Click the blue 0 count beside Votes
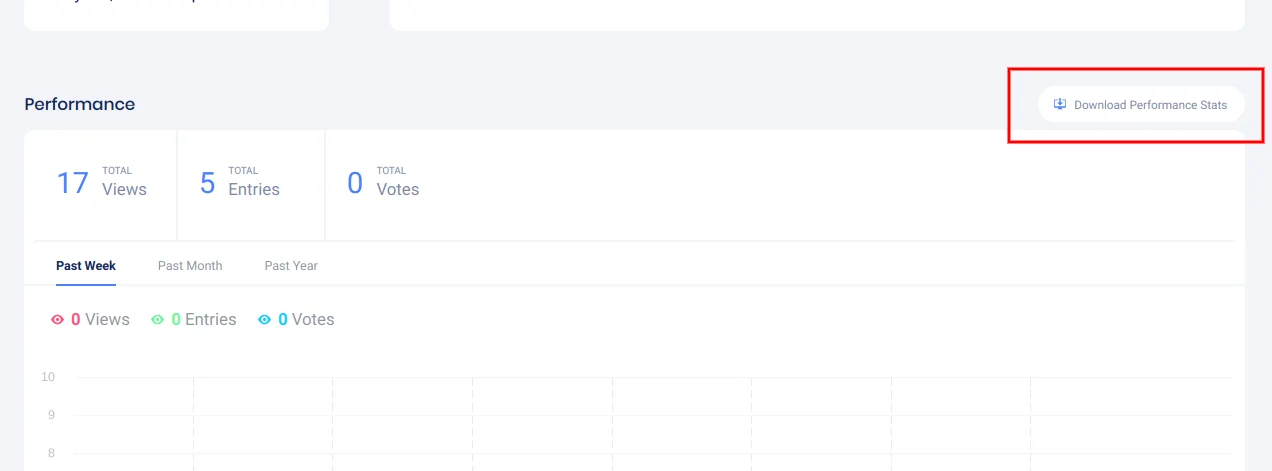1272x471 pixels. [283, 320]
